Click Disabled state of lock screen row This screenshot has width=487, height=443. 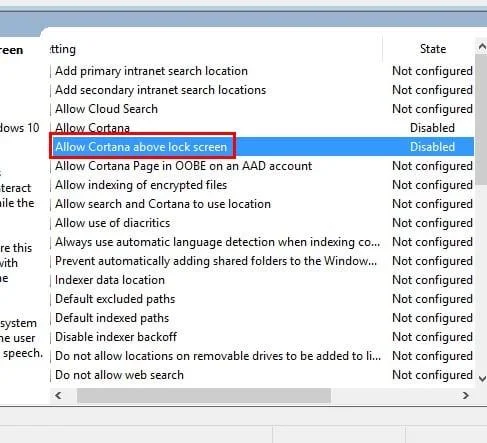pyautogui.click(x=432, y=147)
